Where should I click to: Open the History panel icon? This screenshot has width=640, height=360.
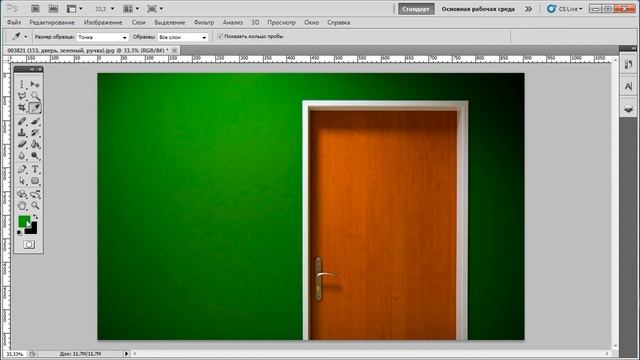(629, 64)
